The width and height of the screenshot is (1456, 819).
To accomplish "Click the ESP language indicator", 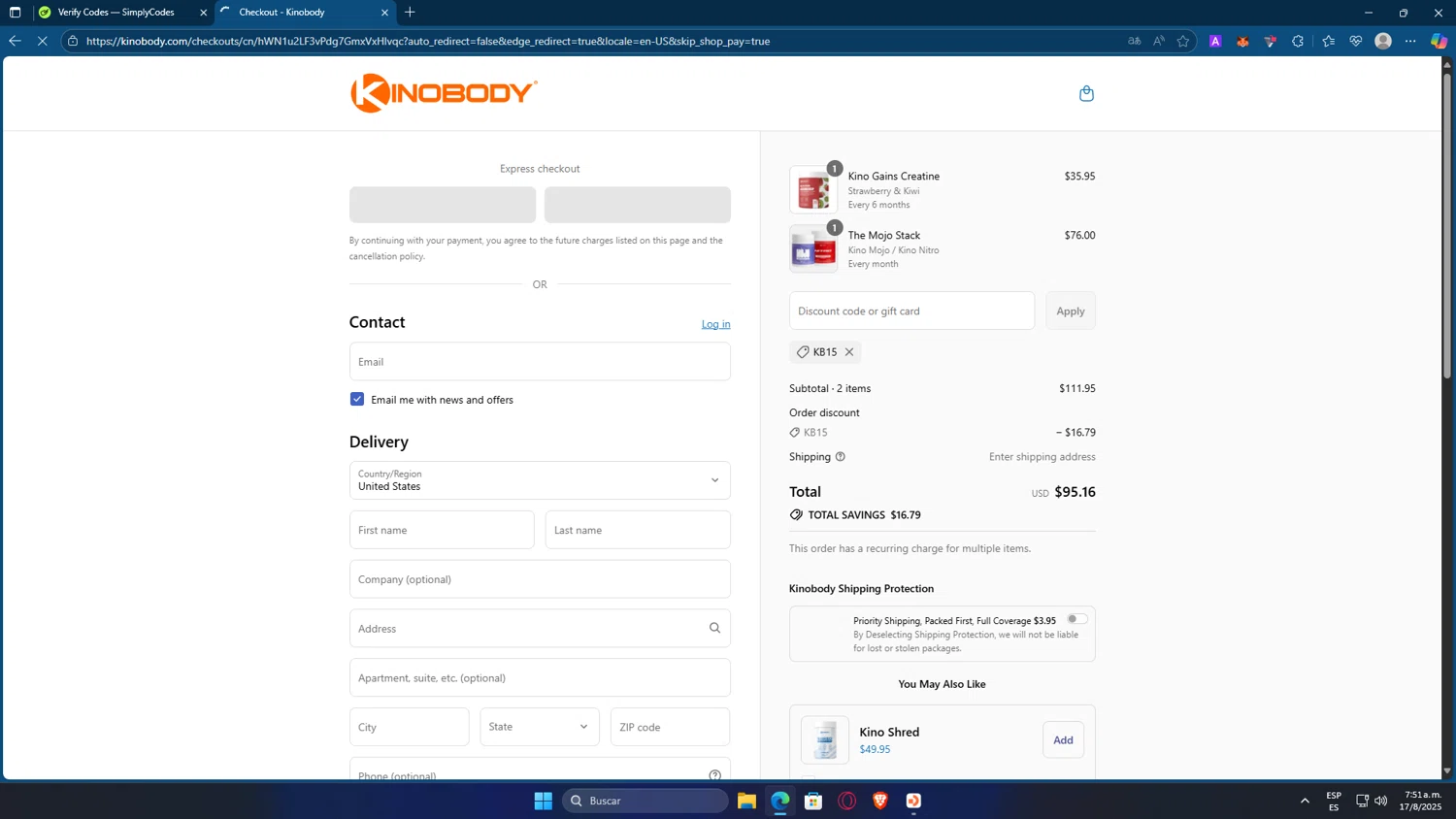I will (x=1334, y=801).
